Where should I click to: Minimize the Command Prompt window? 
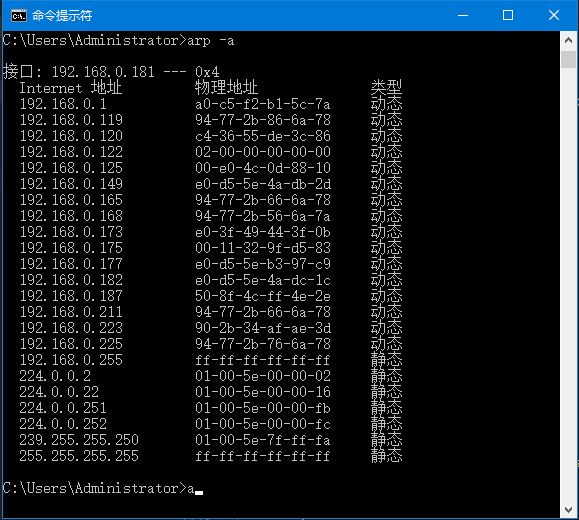(x=463, y=16)
